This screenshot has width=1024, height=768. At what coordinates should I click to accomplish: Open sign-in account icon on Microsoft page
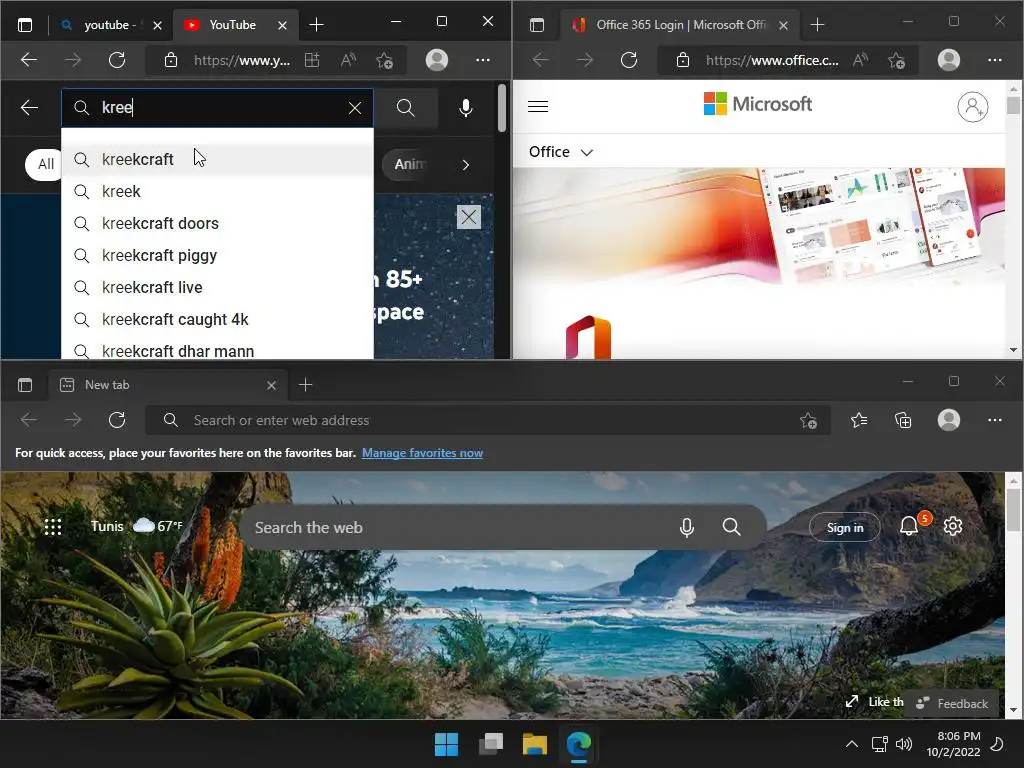[x=972, y=106]
